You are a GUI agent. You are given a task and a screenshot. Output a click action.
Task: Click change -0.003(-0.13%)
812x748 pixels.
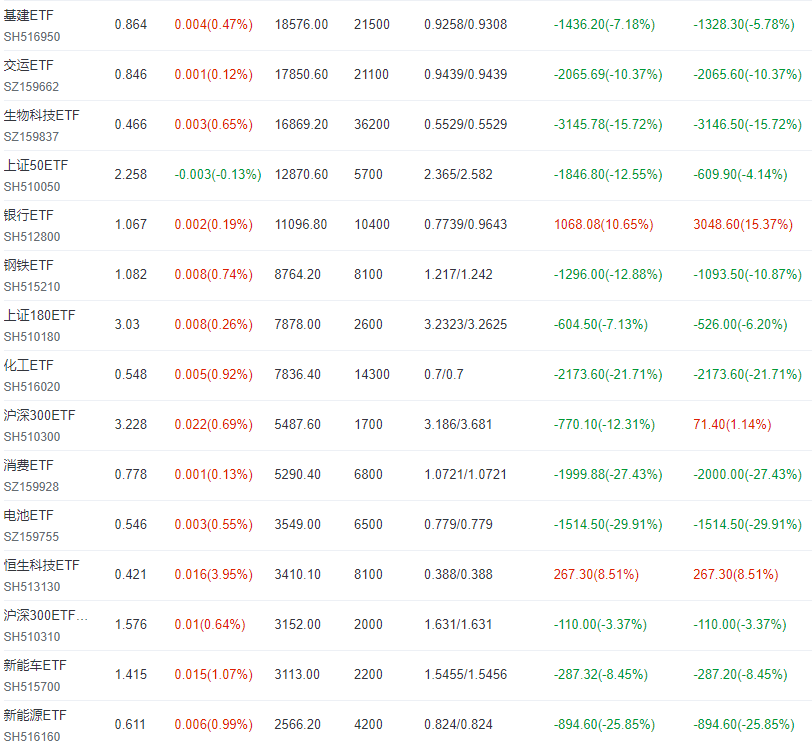click(x=218, y=175)
